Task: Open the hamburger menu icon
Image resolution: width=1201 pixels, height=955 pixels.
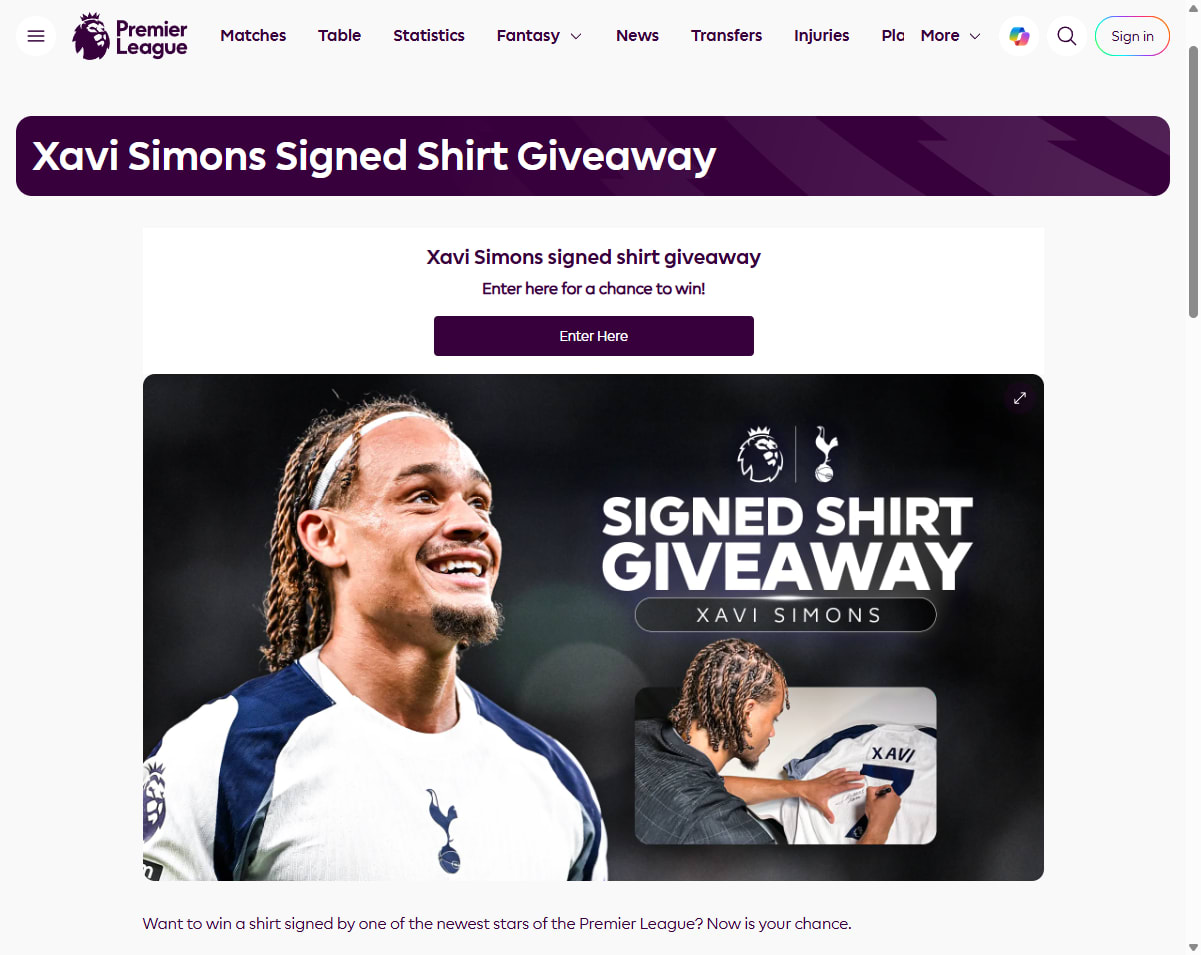Action: [36, 36]
